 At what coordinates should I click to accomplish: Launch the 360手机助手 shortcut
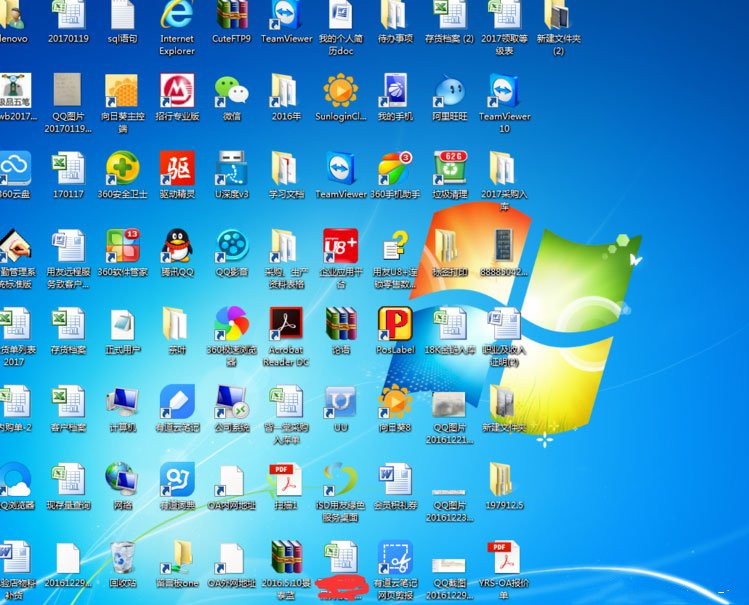coord(395,175)
